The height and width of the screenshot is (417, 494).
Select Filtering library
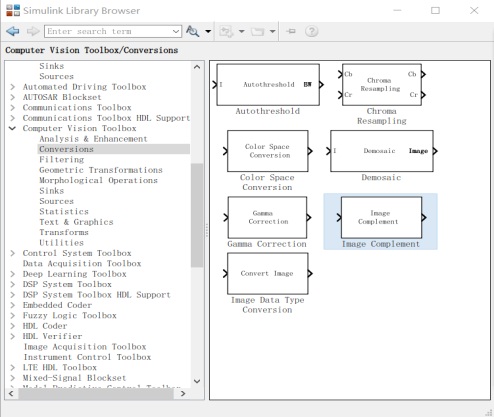pos(62,160)
